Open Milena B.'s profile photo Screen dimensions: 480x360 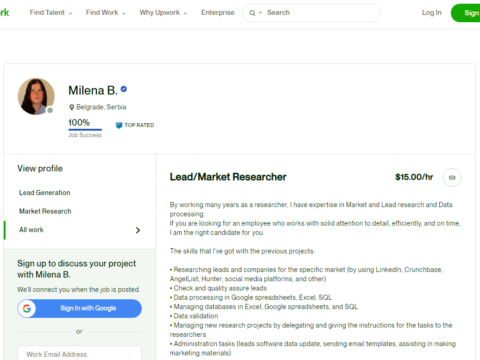click(36, 97)
